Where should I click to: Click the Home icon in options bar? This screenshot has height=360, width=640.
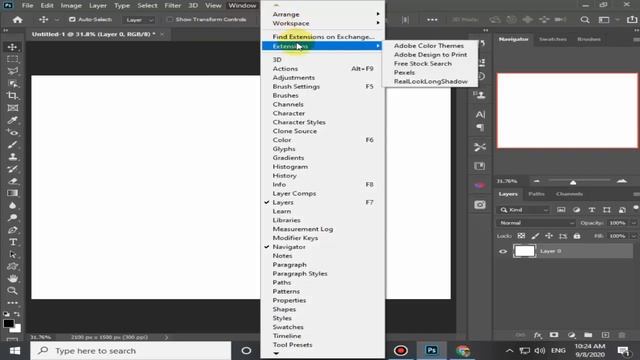pos(17,20)
